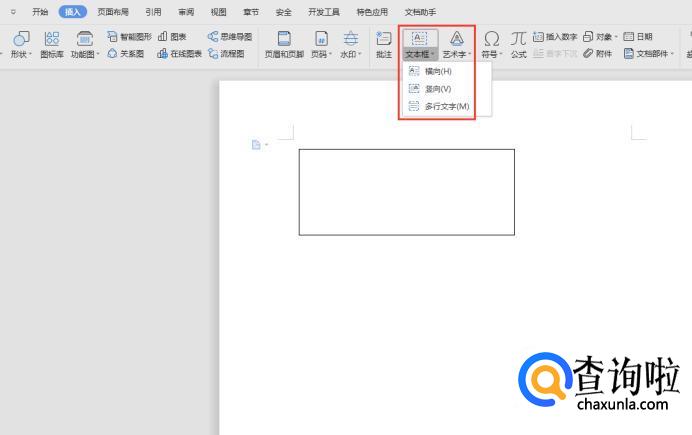This screenshot has height=435, width=692.
Task: Open the 引用 tab
Action: coord(153,12)
